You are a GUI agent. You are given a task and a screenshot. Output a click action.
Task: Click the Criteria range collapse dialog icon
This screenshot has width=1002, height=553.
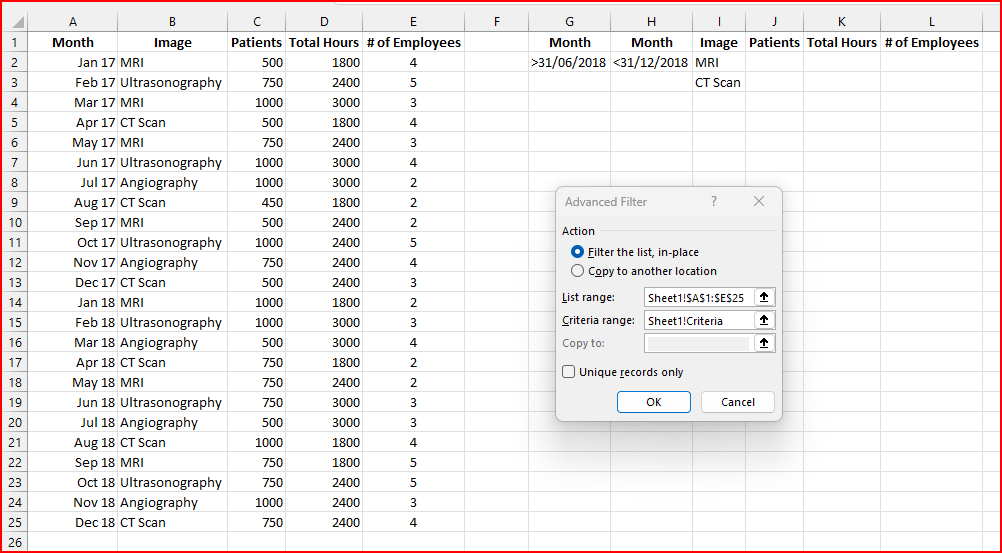[764, 320]
